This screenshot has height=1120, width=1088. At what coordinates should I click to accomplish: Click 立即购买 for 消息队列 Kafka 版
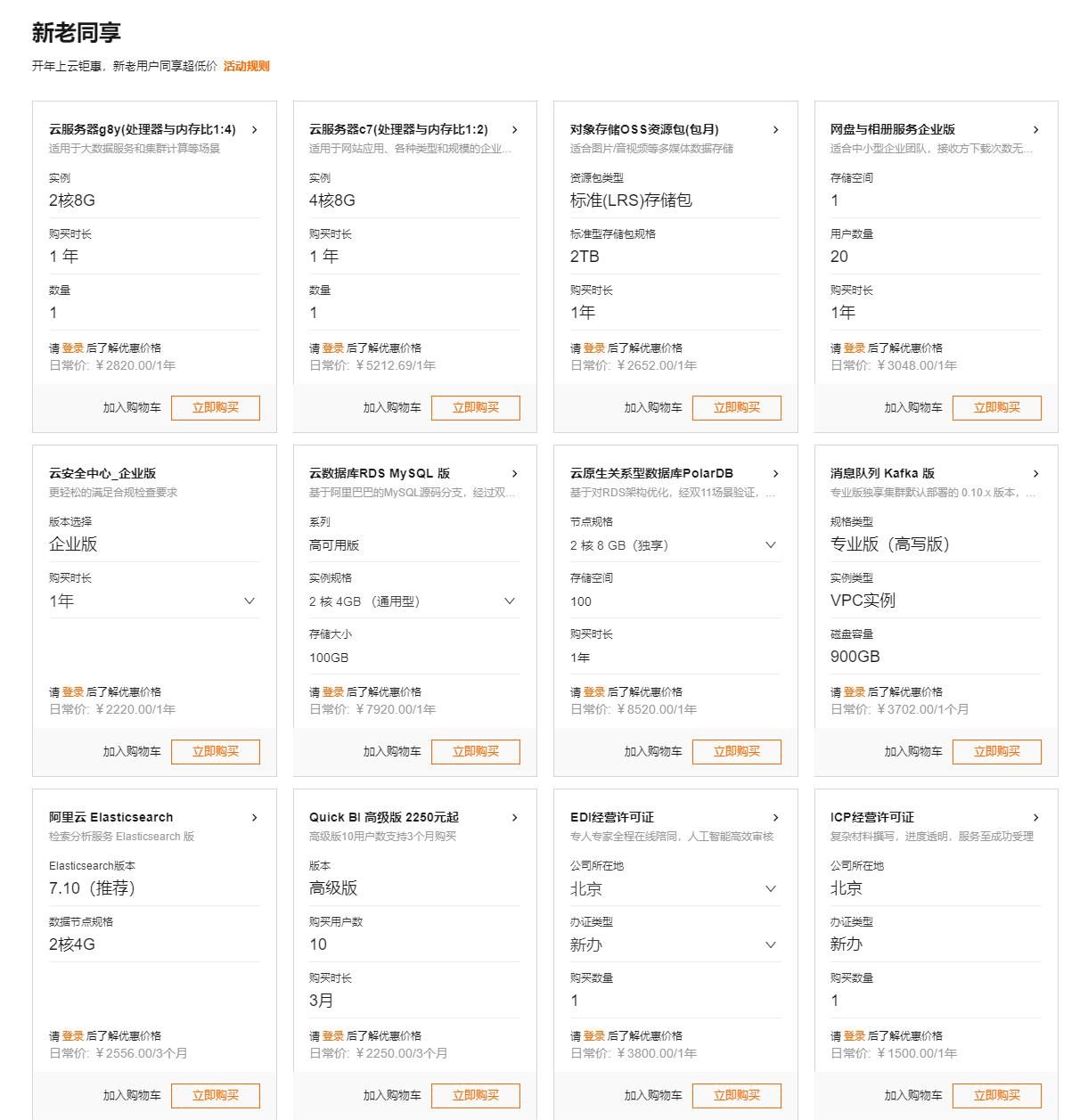[997, 752]
